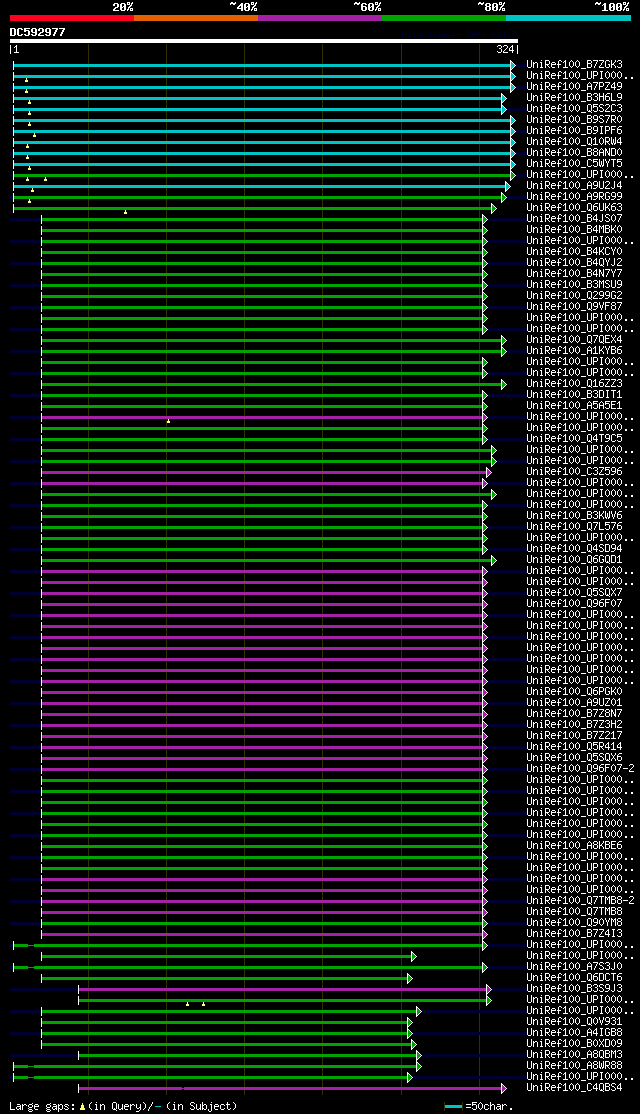Choose the UniRef100_Q6GQD1 hit name

[x=575, y=560]
